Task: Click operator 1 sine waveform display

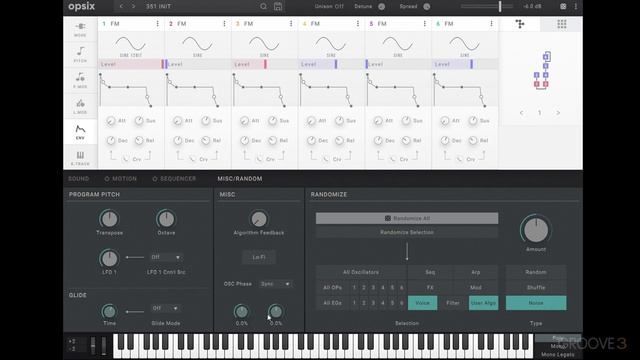Action: pos(131,44)
